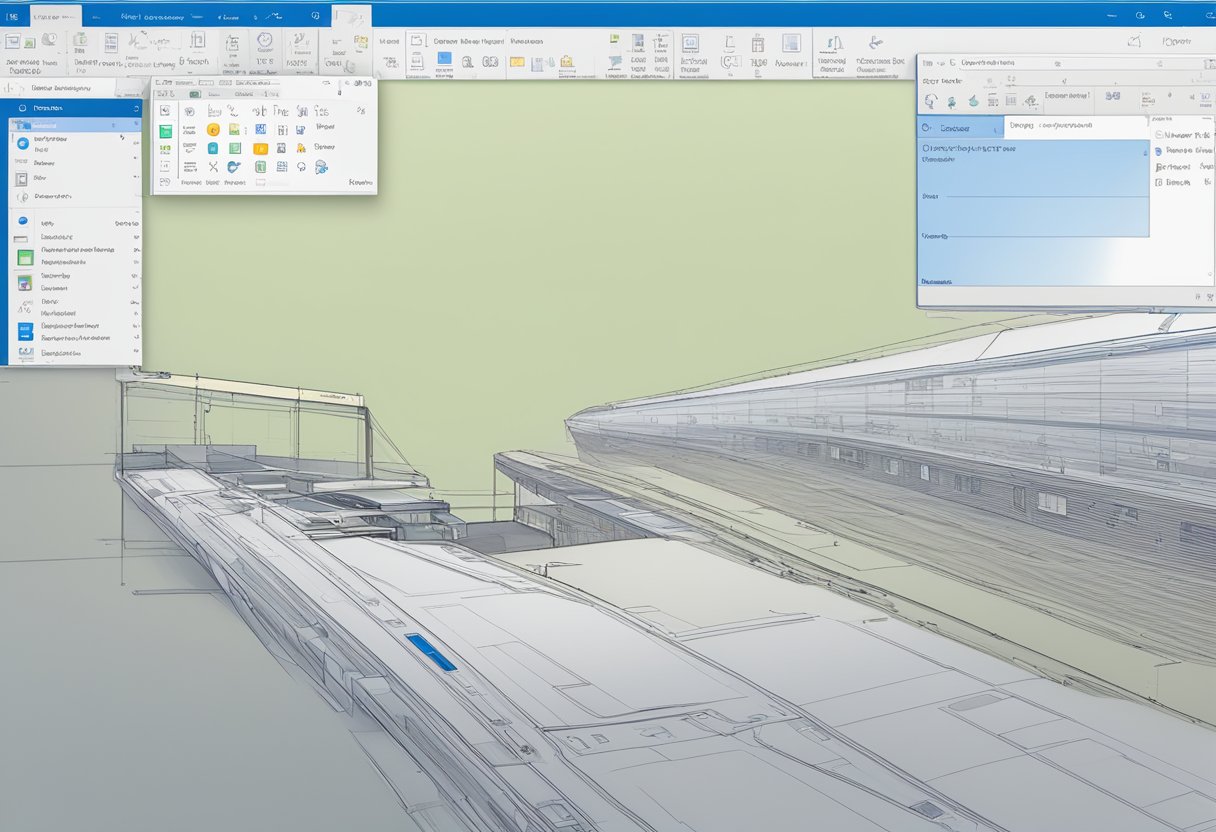1216x832 pixels.
Task: Select the green square icon in palette's left column
Action: tap(165, 130)
